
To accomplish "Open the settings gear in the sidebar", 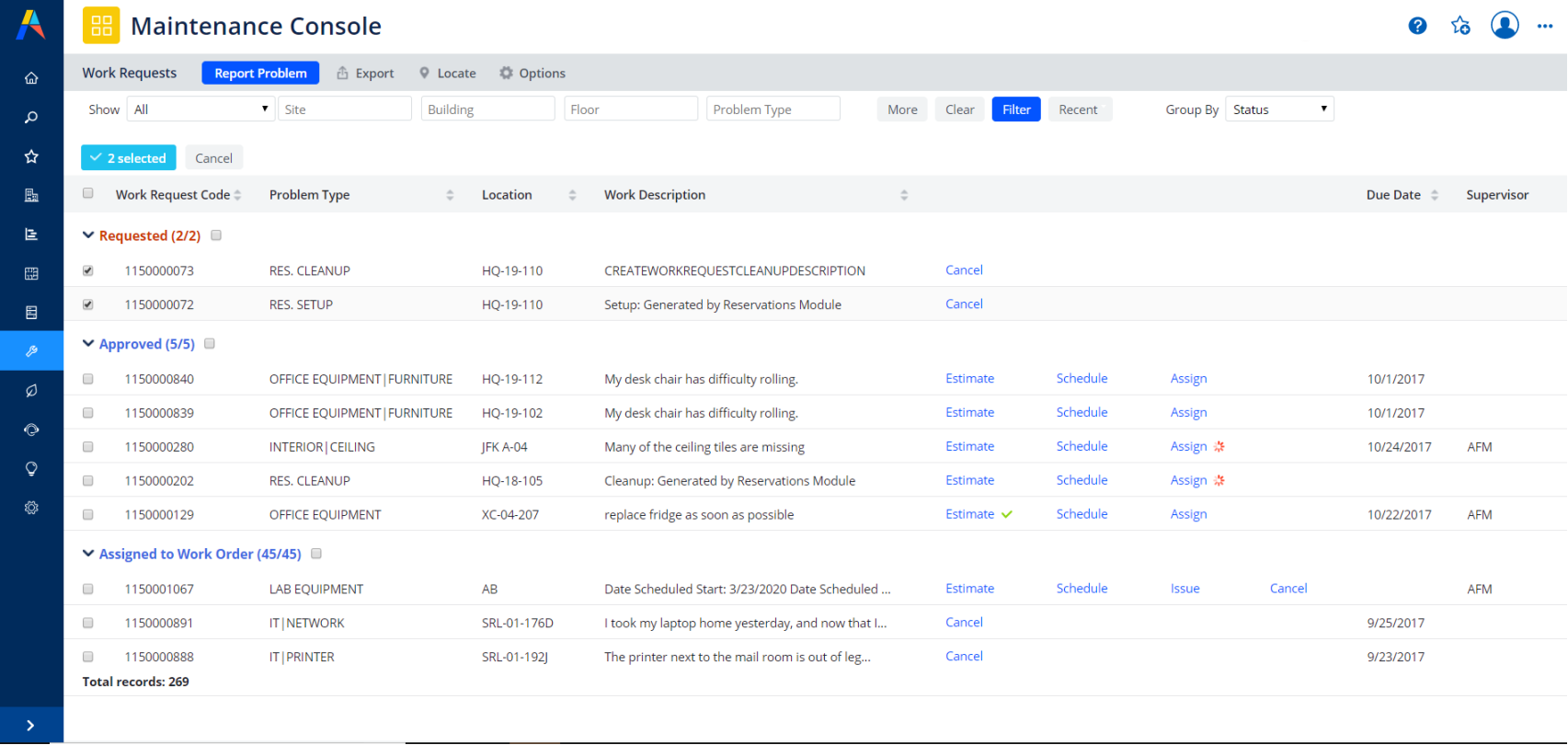I will point(31,508).
